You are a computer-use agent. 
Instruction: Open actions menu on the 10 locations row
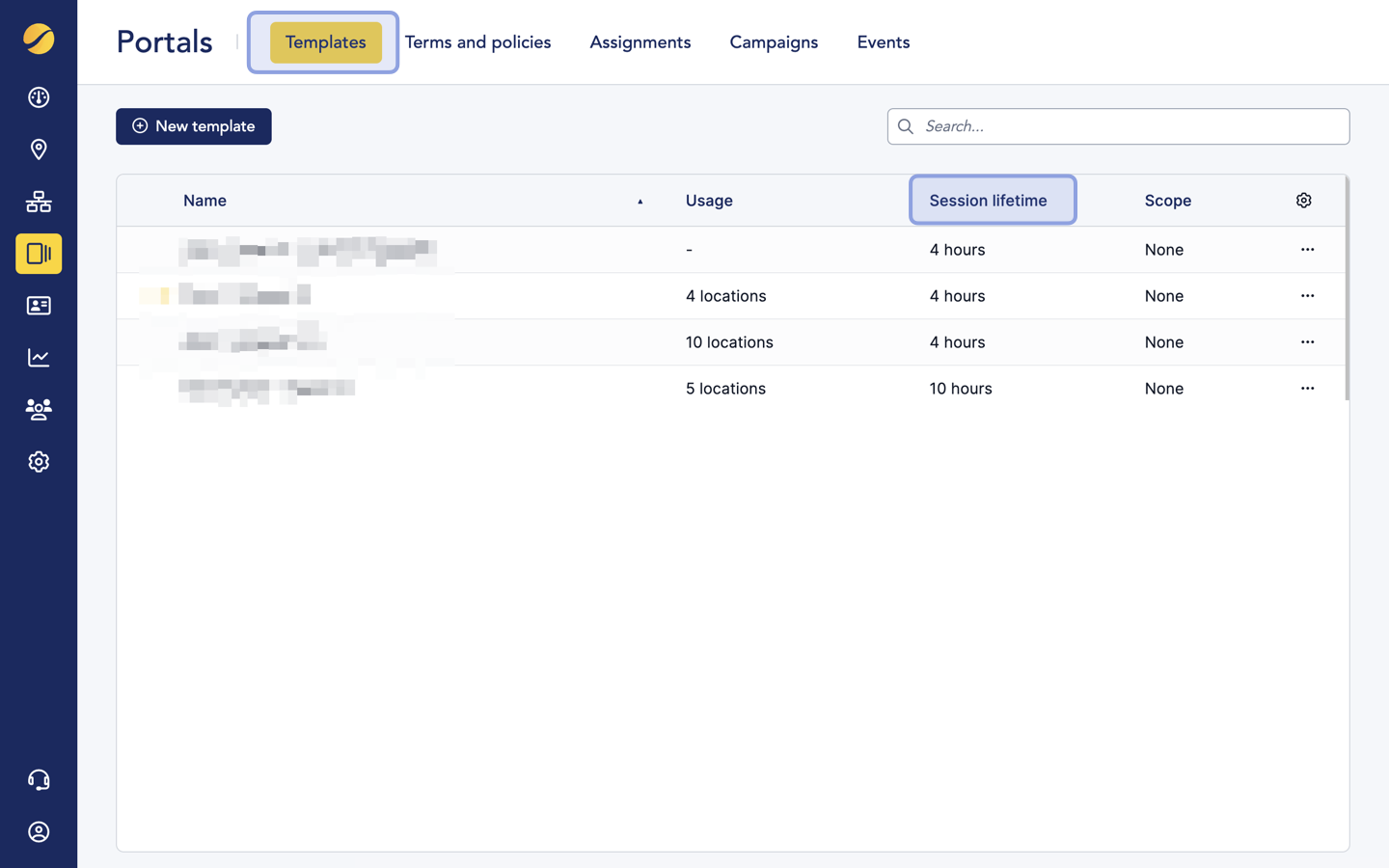coord(1307,341)
